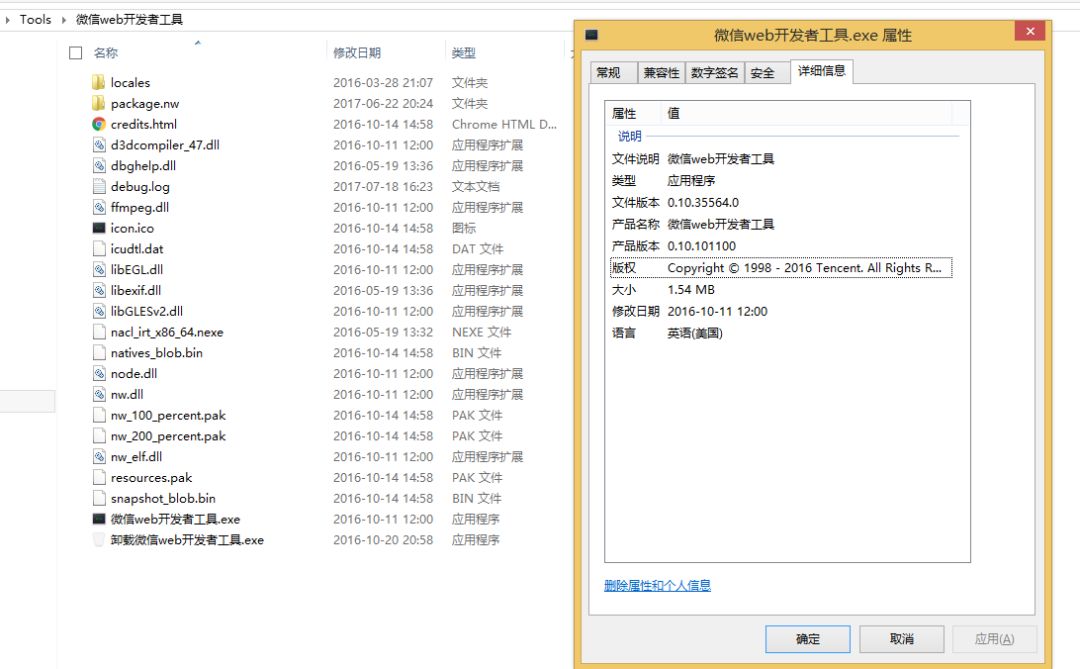The width and height of the screenshot is (1080, 669).
Task: Select the 详细信息 tab
Action: pos(822,71)
